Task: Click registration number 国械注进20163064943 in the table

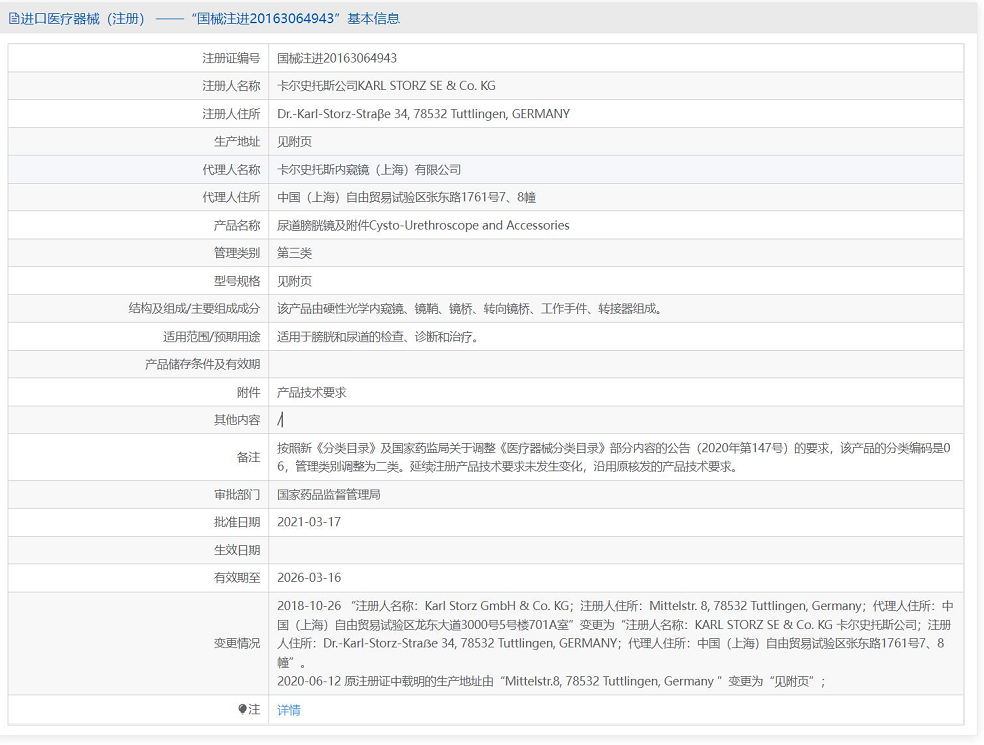Action: [x=337, y=58]
